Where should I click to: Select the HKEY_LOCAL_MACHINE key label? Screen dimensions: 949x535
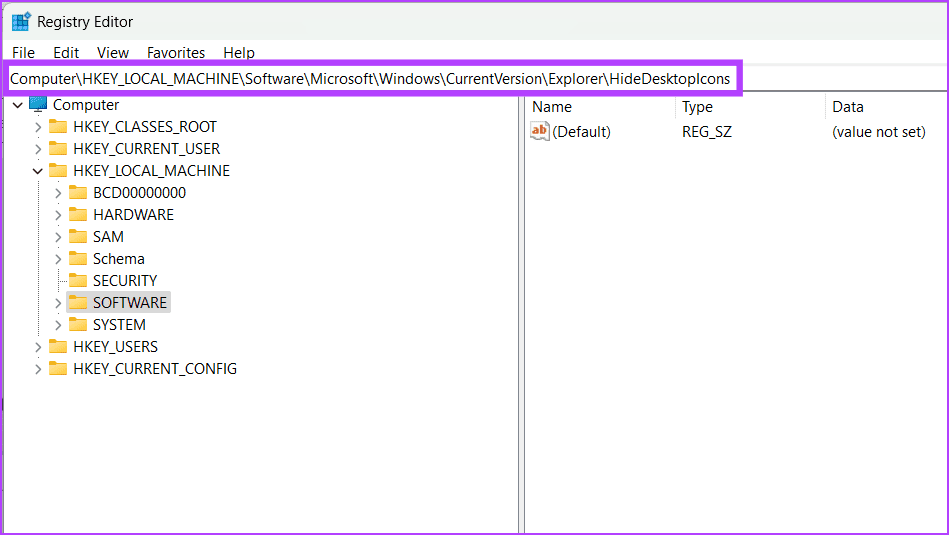pos(151,171)
